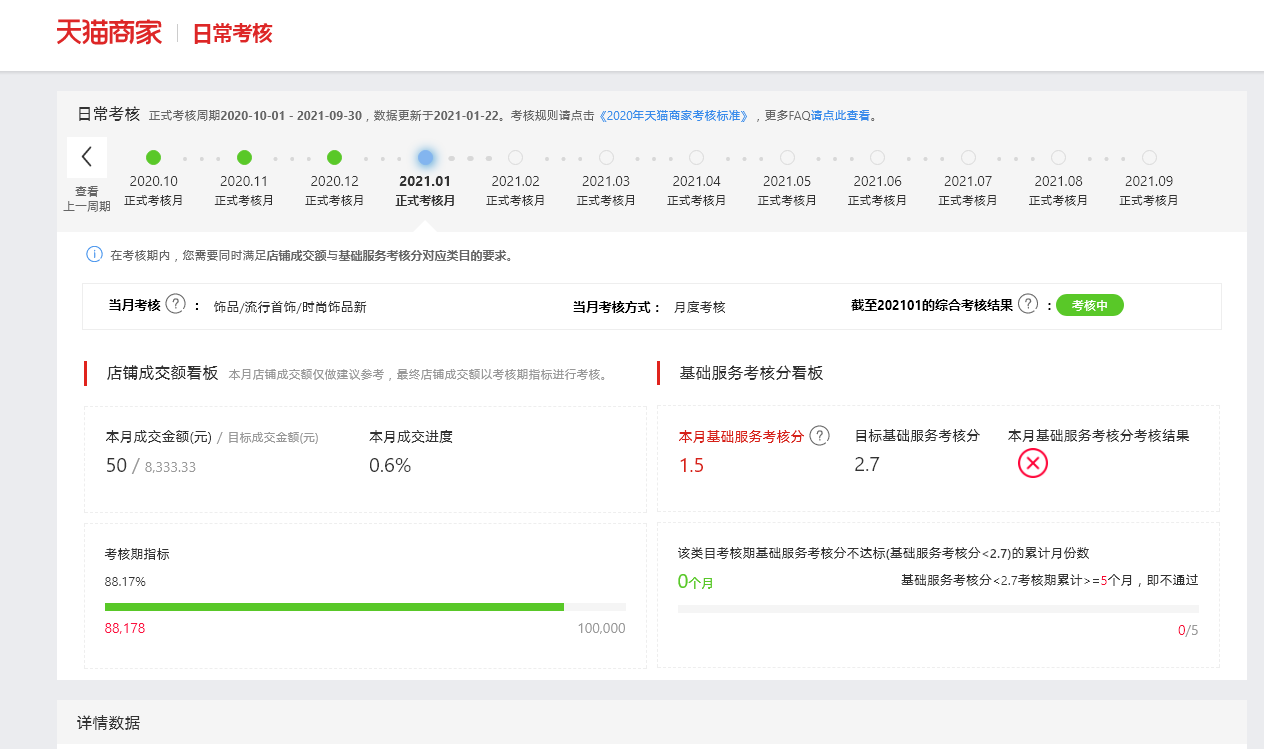Screen dimensions: 1264x749
Task: Select the 2020.10 timeline dot
Action: point(153,157)
